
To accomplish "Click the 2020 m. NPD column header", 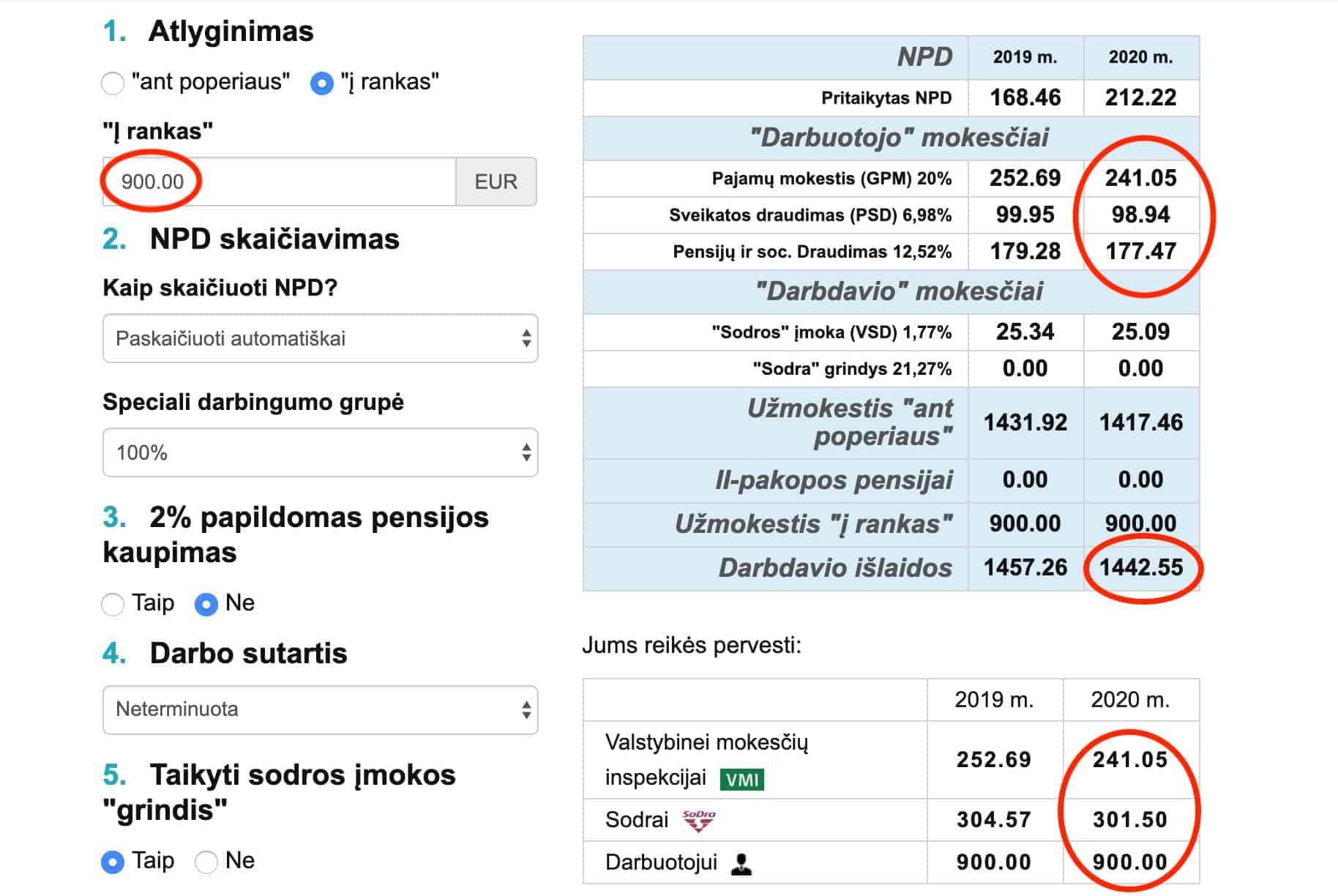I will pos(1140,57).
